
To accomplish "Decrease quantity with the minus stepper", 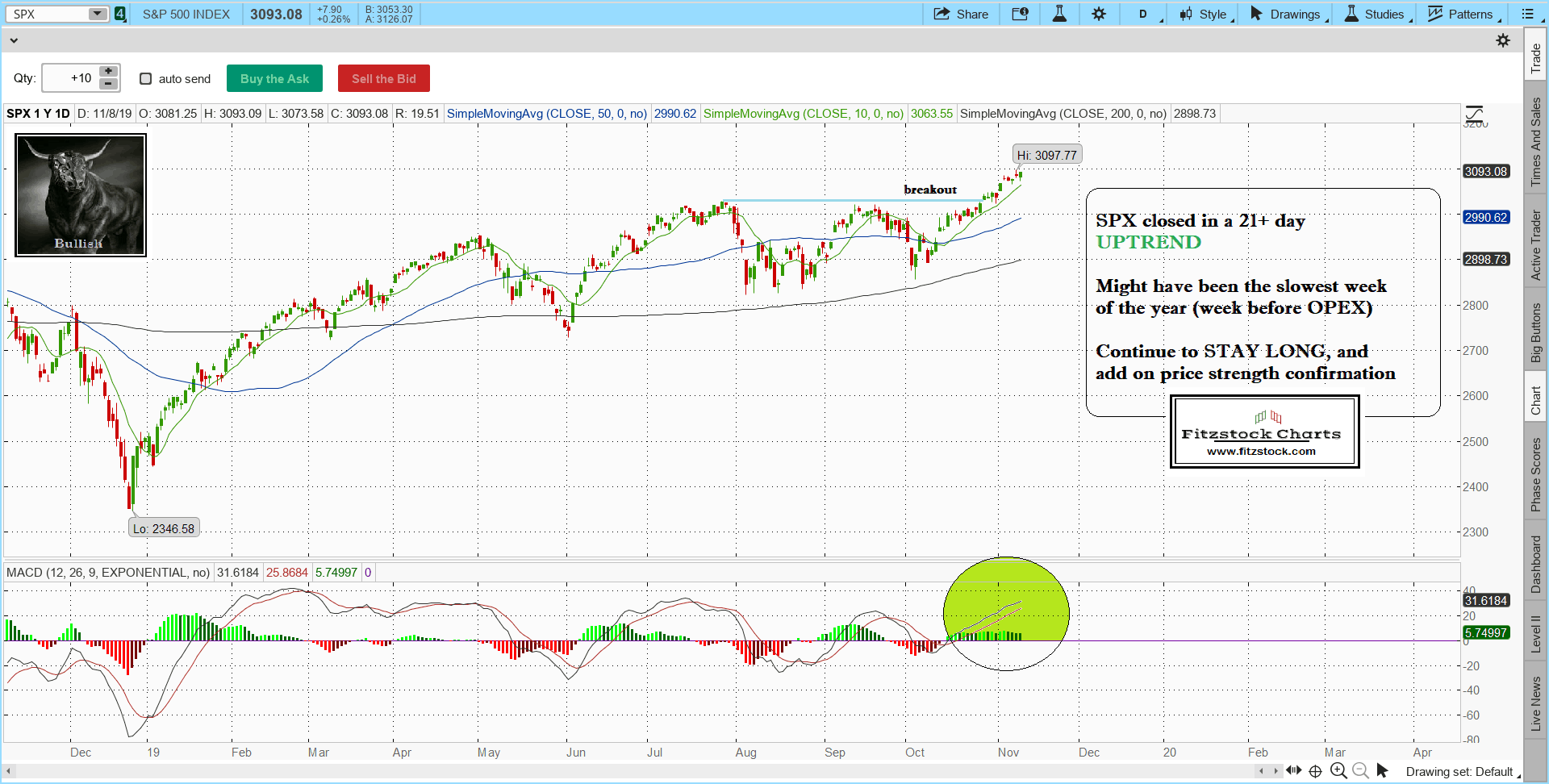I will 109,84.
